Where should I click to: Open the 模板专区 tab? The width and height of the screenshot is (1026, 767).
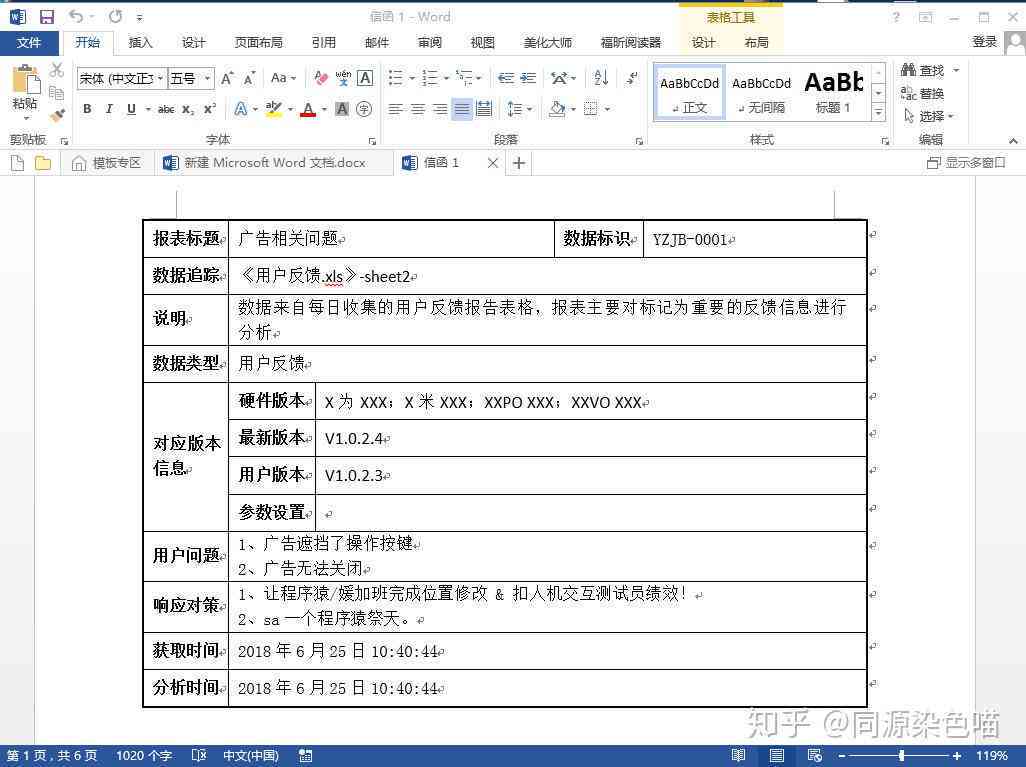pyautogui.click(x=107, y=163)
